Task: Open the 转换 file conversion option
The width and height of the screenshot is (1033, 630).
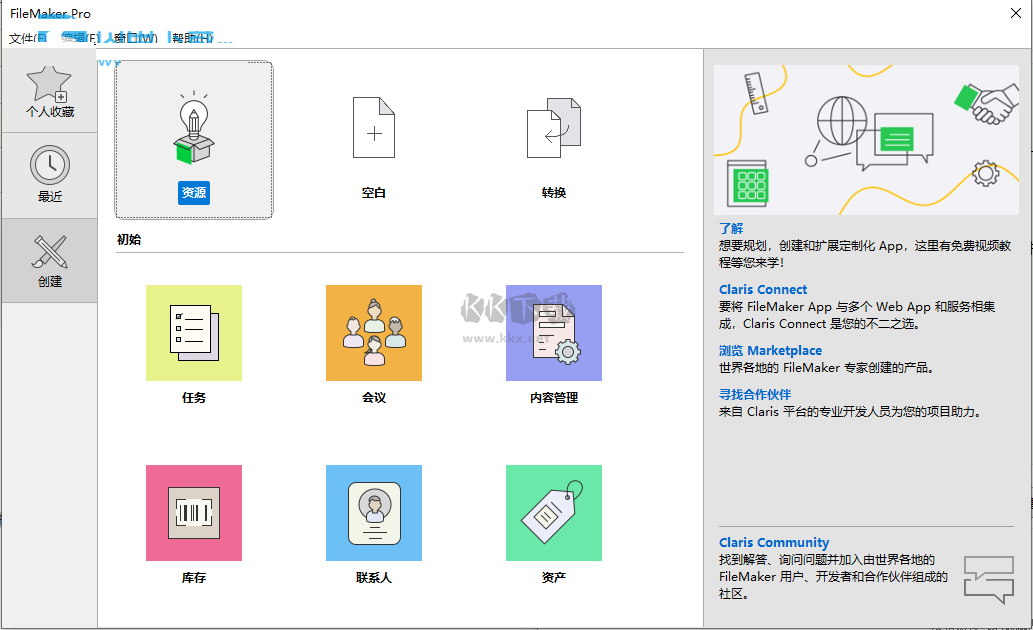Action: pyautogui.click(x=553, y=140)
